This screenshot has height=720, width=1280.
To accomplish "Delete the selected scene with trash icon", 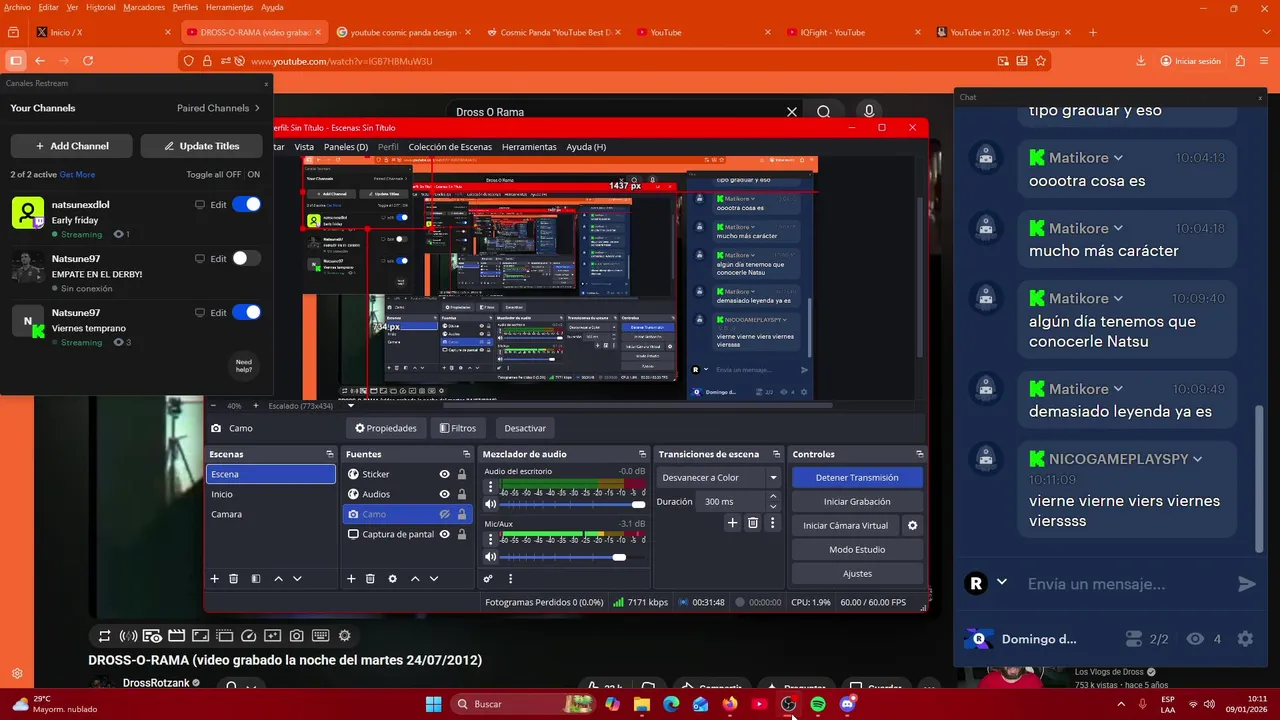I will click(234, 578).
